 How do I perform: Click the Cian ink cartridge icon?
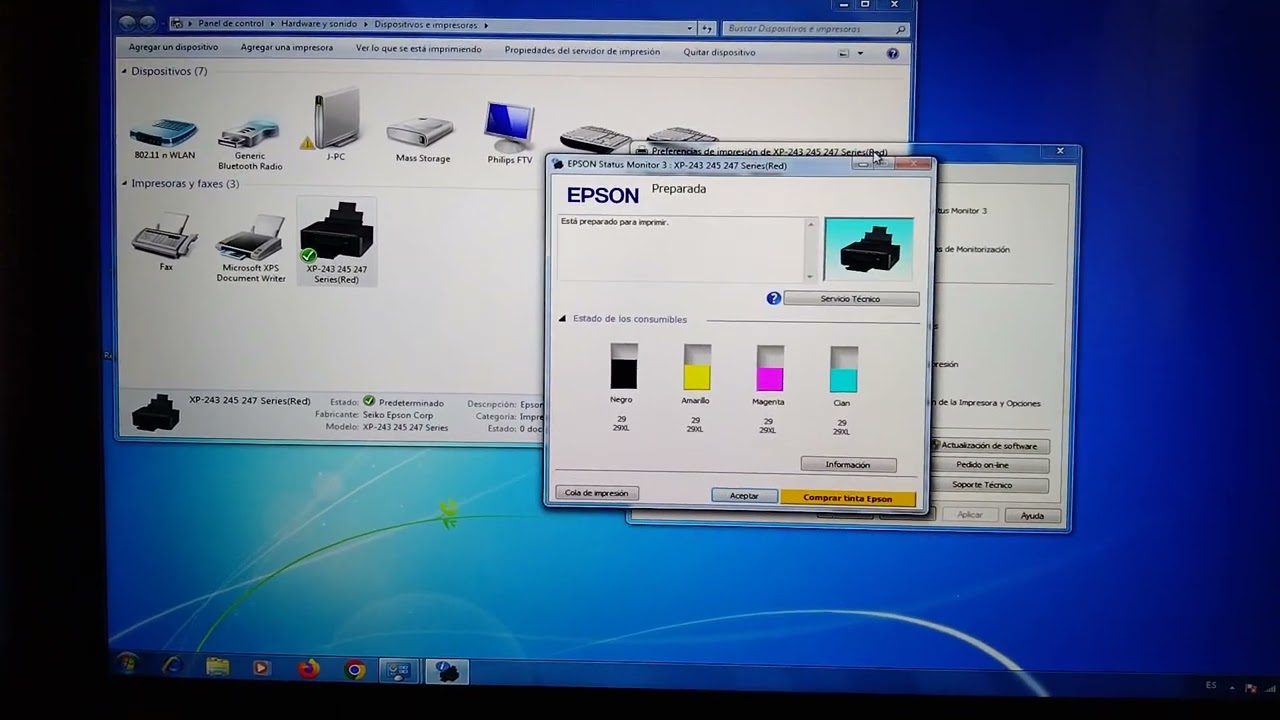click(x=843, y=369)
